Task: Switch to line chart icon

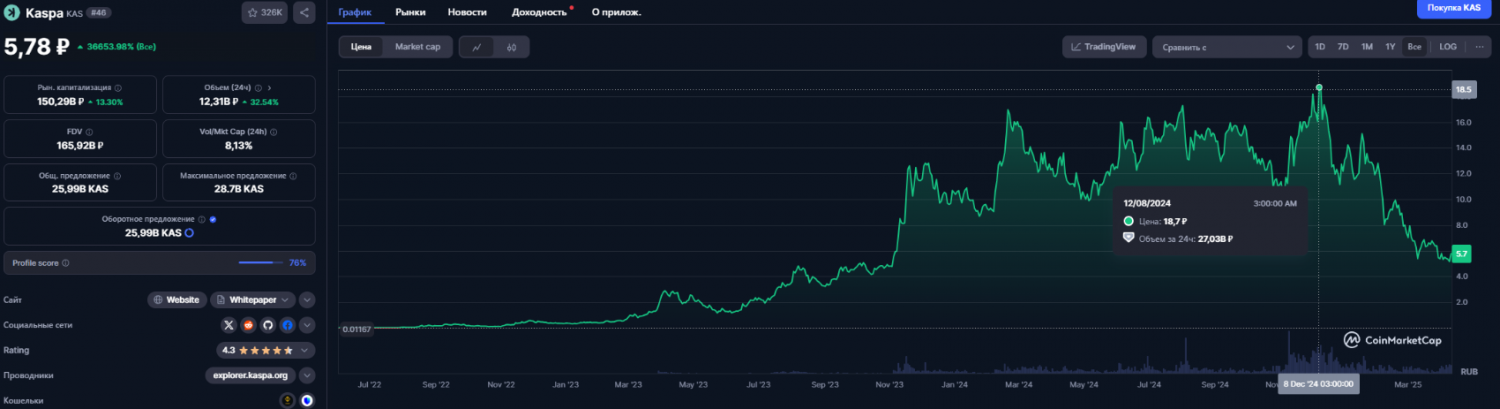Action: [x=477, y=47]
